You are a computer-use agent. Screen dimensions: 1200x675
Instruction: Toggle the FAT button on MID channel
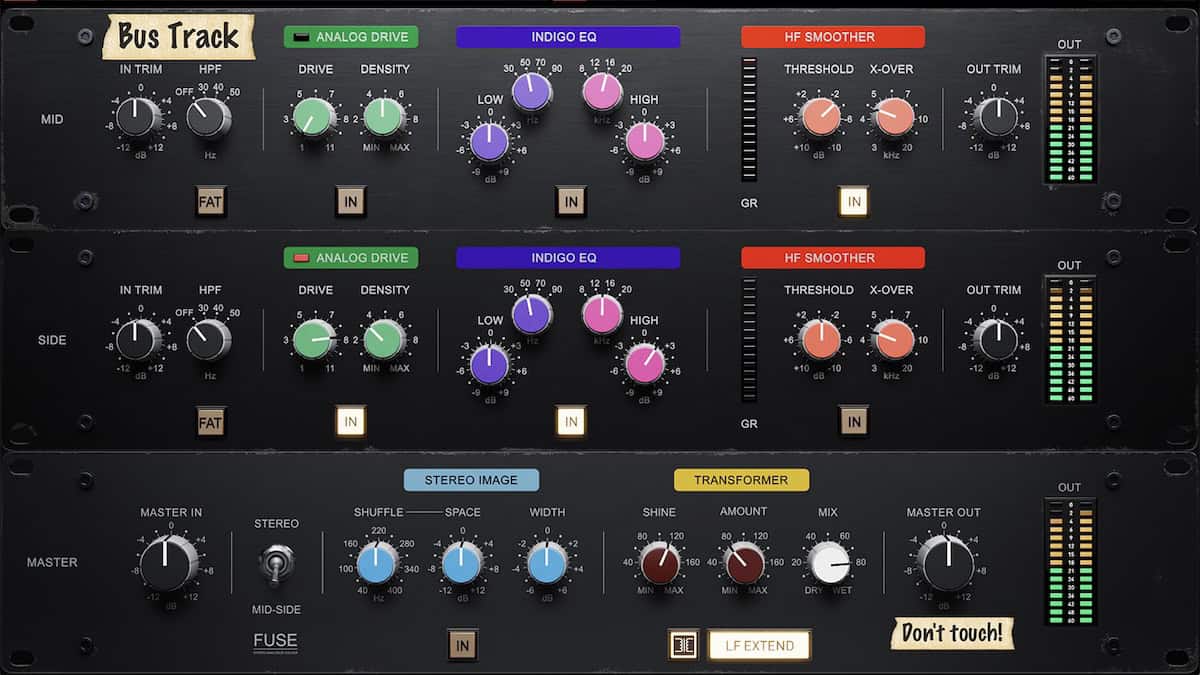(211, 201)
